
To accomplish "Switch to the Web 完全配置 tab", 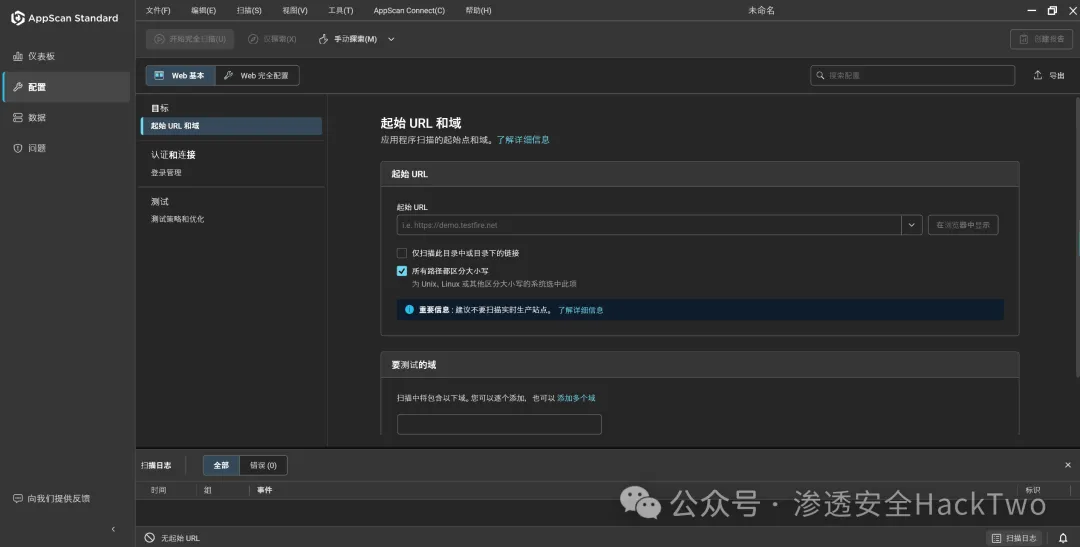I will pyautogui.click(x=257, y=75).
